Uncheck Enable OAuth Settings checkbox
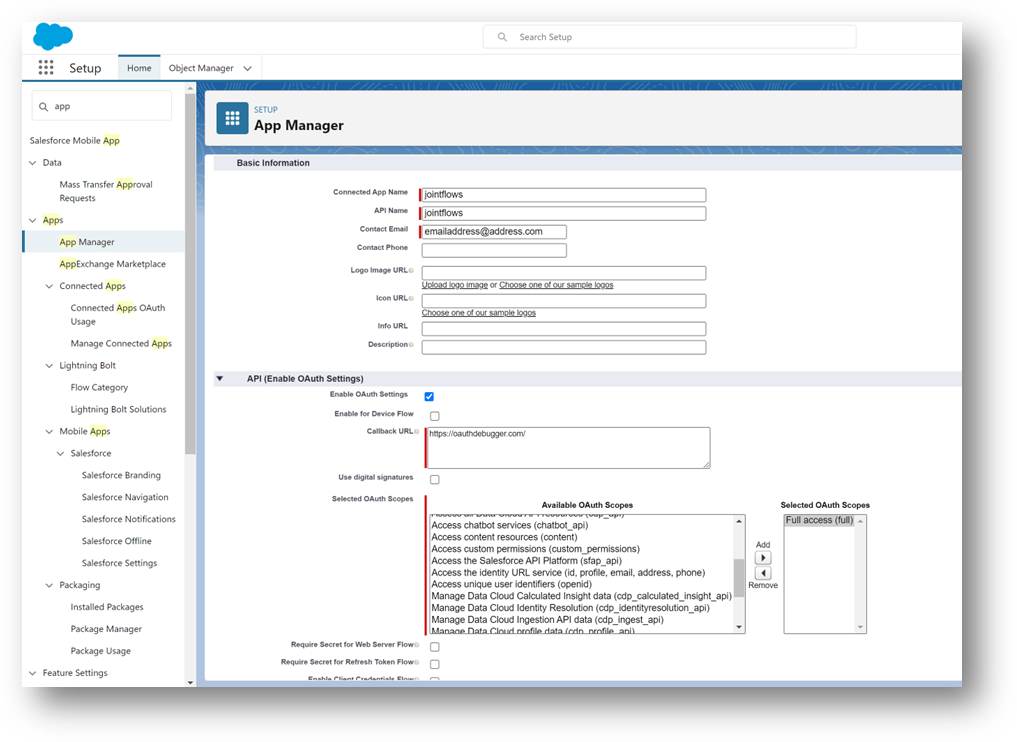This screenshot has height=742, width=1017. pos(429,397)
